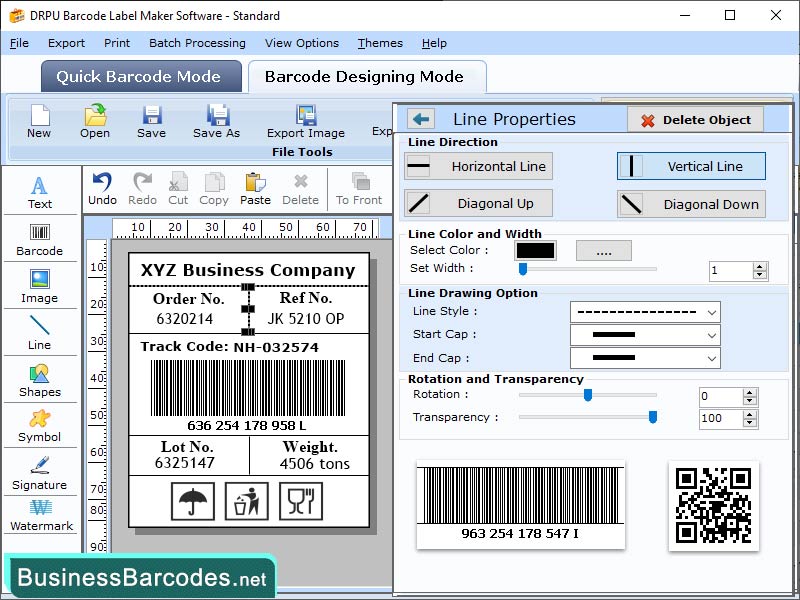800x600 pixels.
Task: Select the Barcode tool
Action: tap(40, 240)
